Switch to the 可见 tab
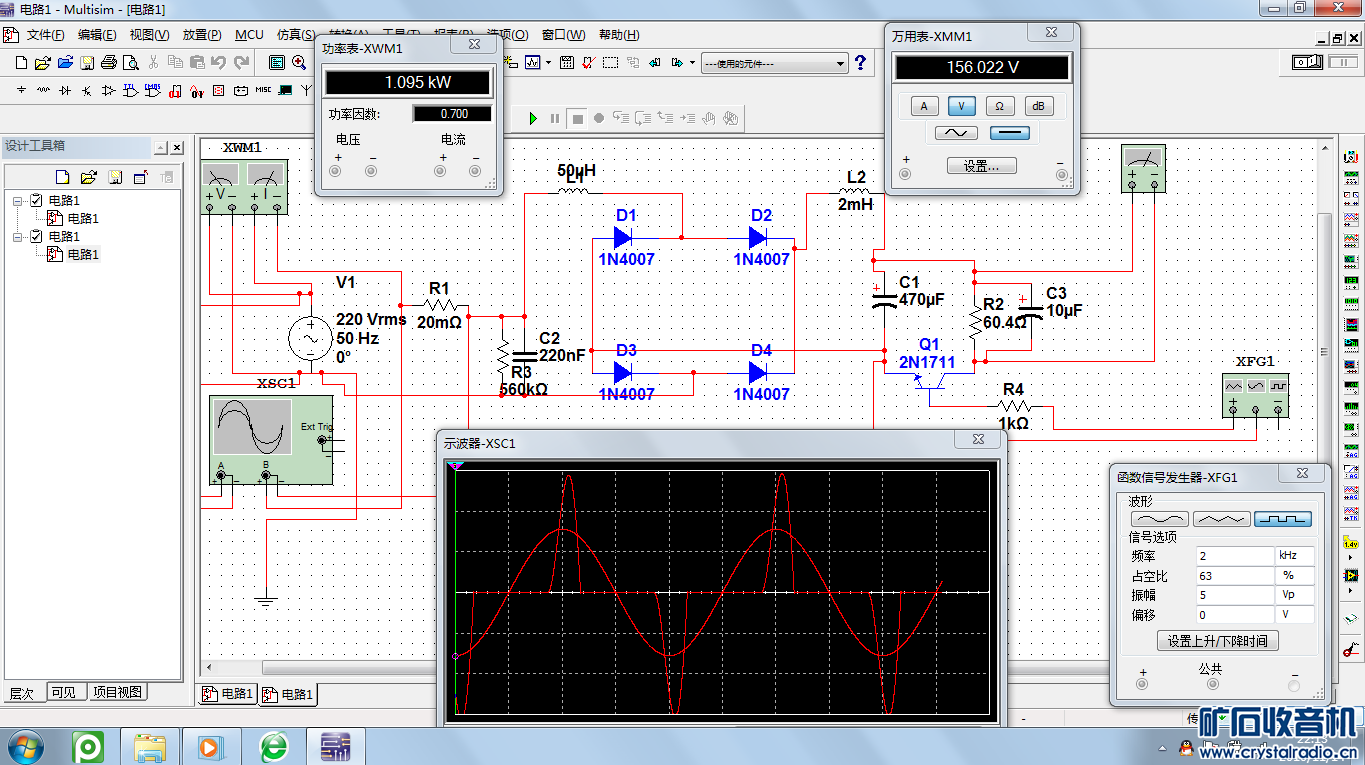The height and width of the screenshot is (765, 1365). point(63,692)
